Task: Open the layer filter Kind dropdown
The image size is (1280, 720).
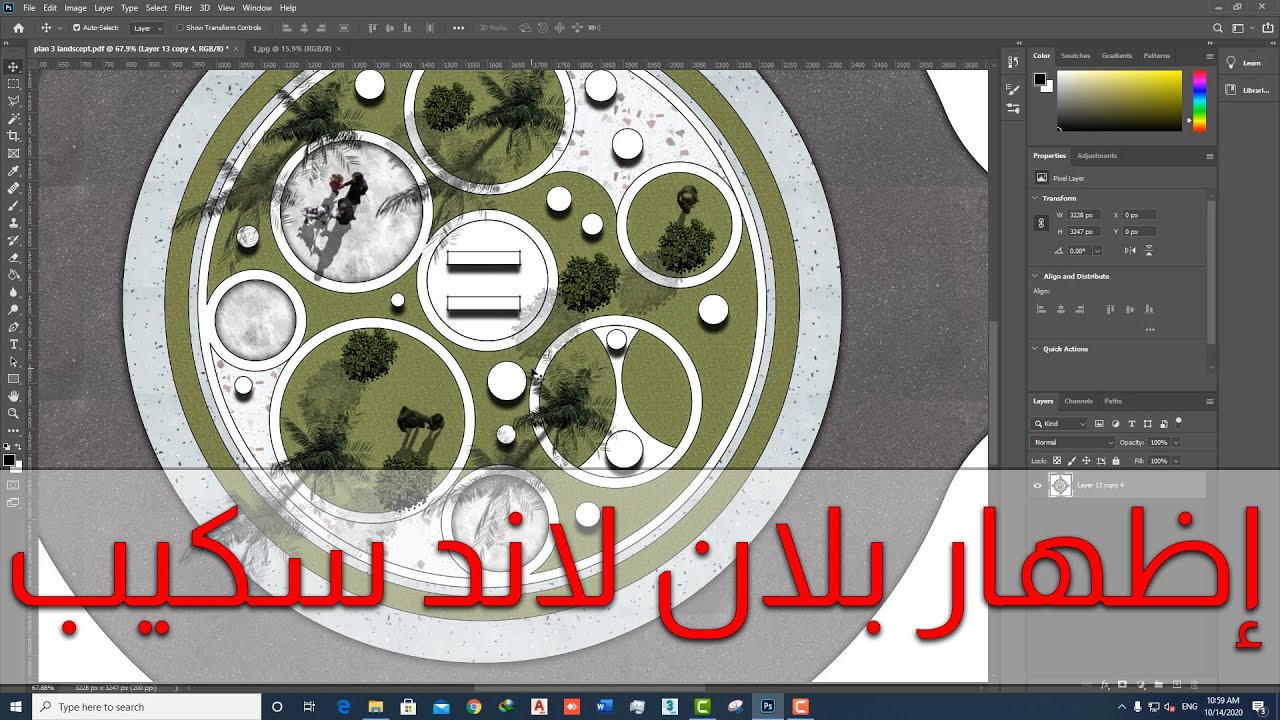Action: point(1060,424)
